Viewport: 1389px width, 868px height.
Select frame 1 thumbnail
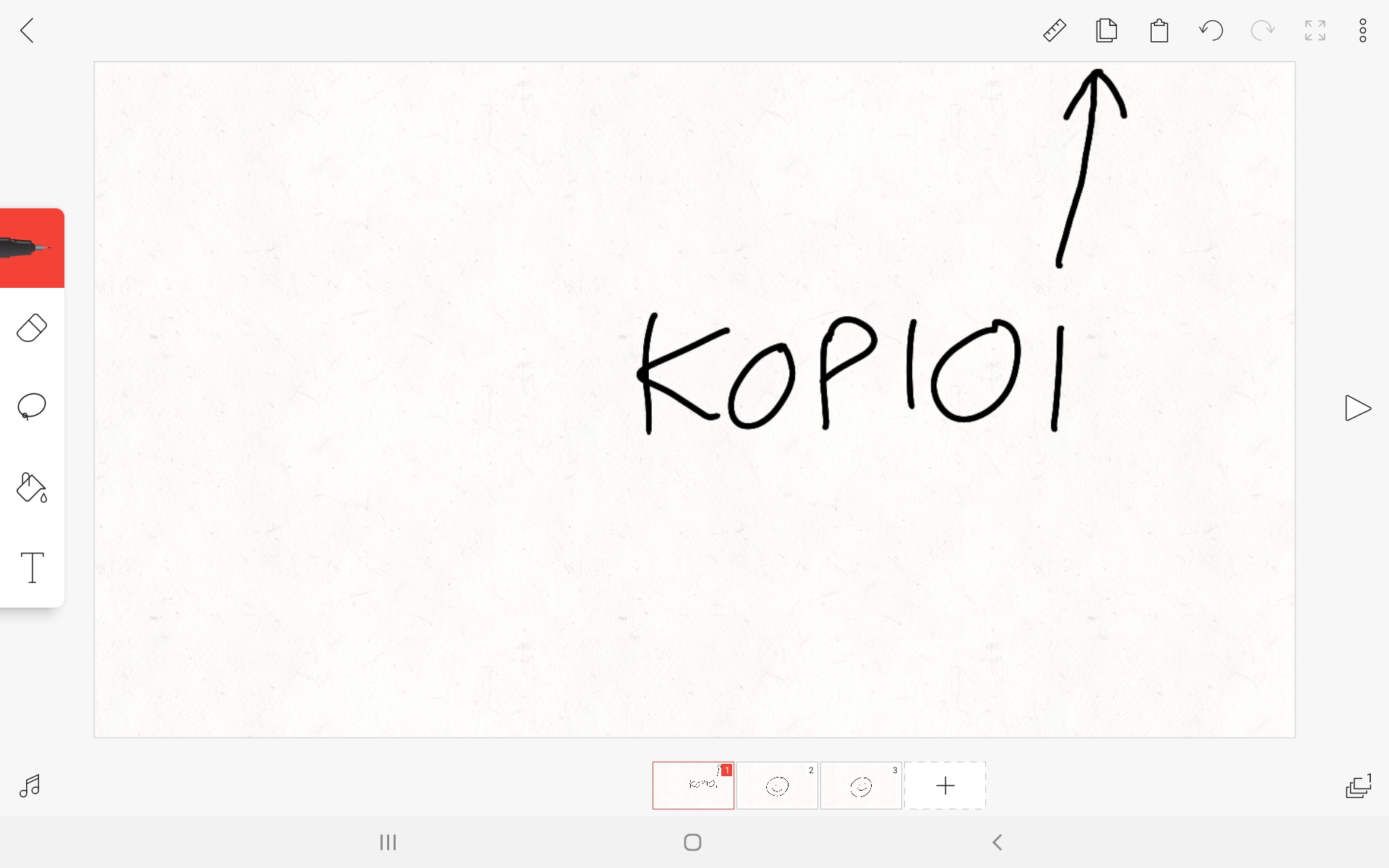[x=692, y=786]
